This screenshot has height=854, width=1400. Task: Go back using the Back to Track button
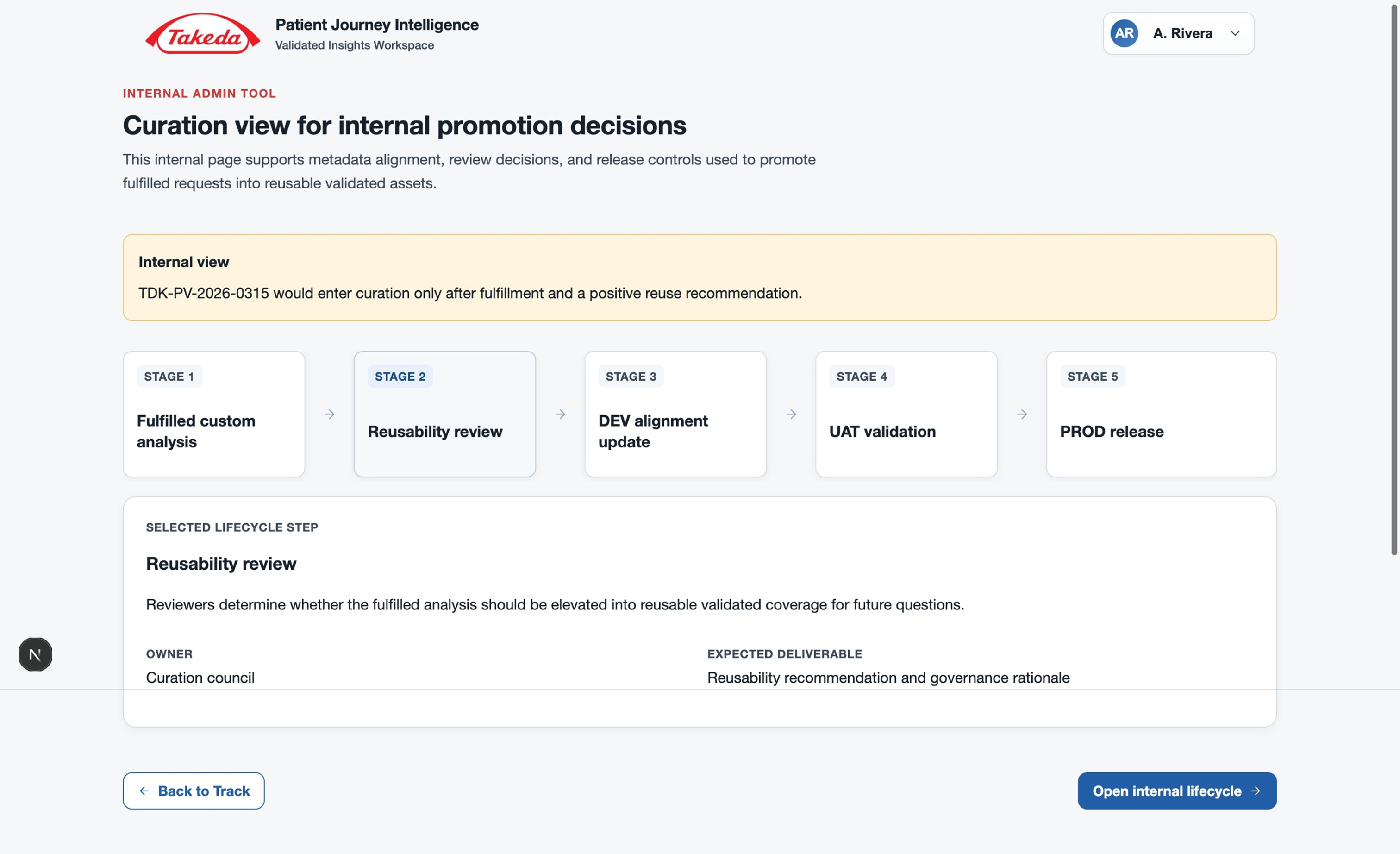[194, 791]
